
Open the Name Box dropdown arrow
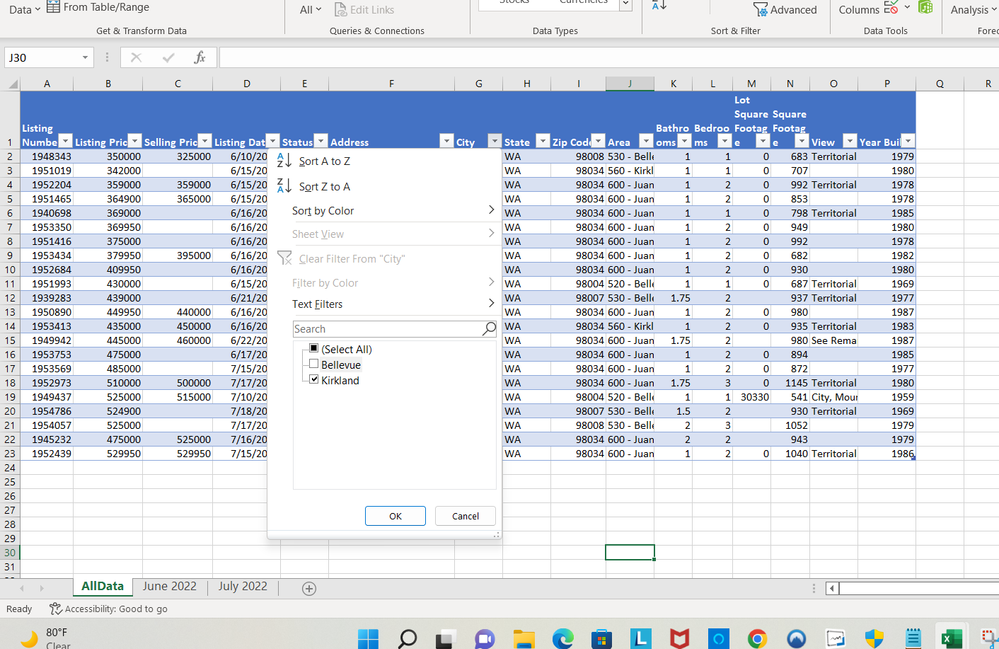tap(85, 58)
